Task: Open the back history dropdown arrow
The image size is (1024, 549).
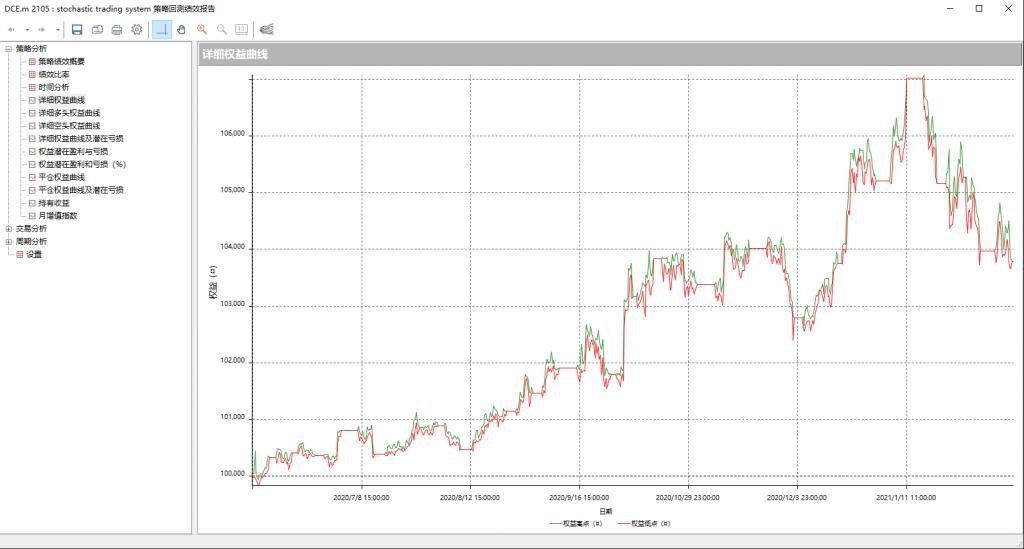Action: pos(27,29)
